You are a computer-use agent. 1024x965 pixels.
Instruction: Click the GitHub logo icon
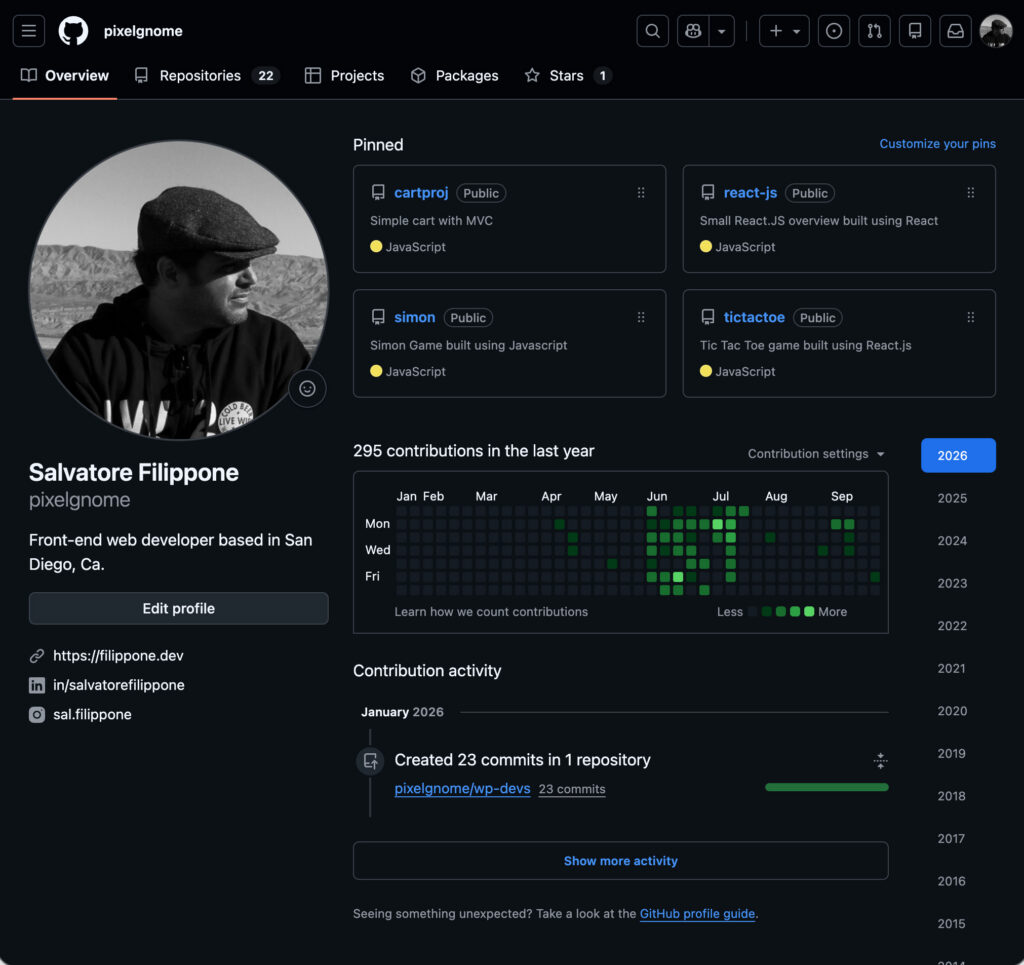73,31
